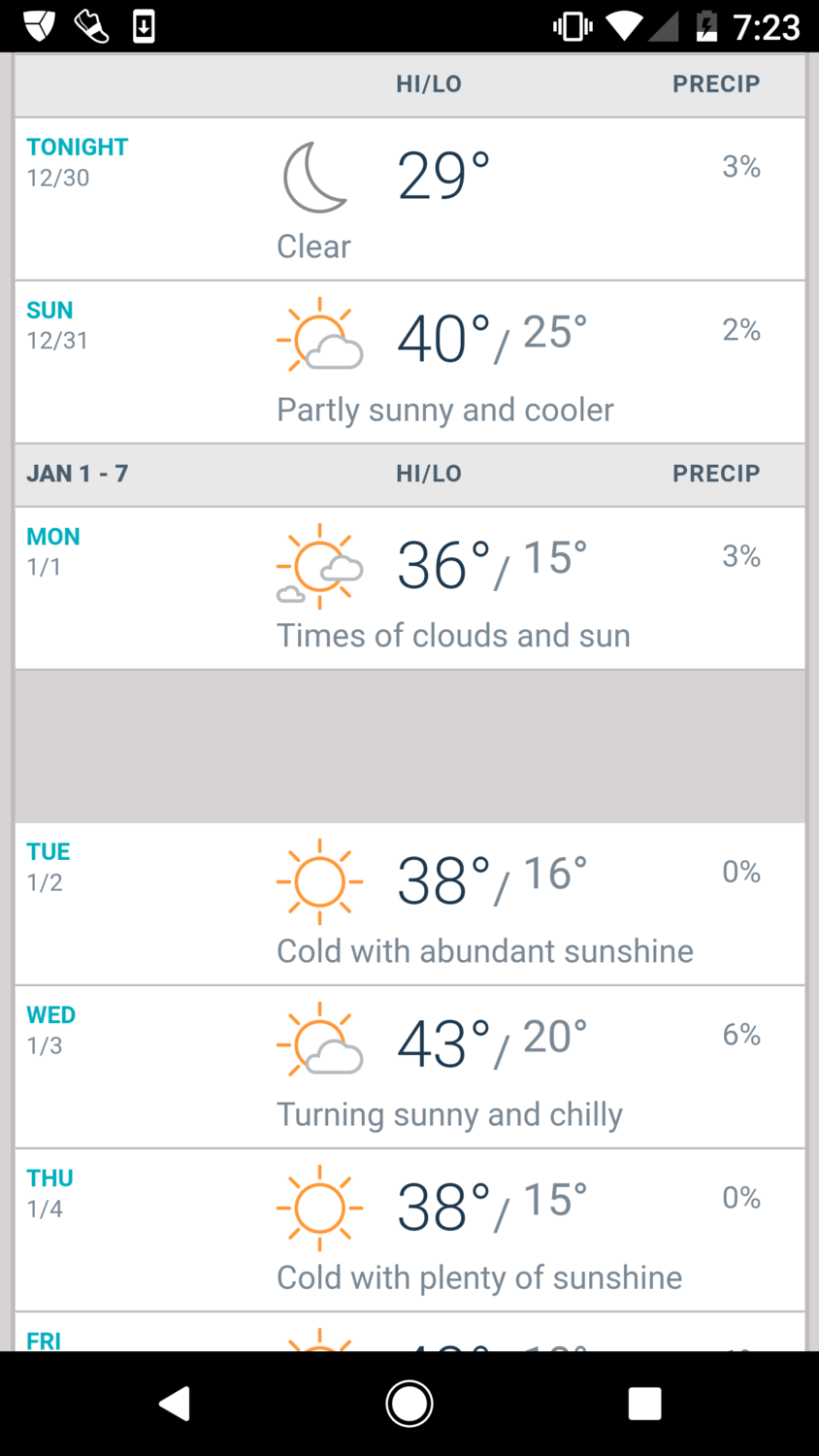Screen dimensions: 819x1456
Task: Open the download notification in status bar
Action: coord(144,26)
